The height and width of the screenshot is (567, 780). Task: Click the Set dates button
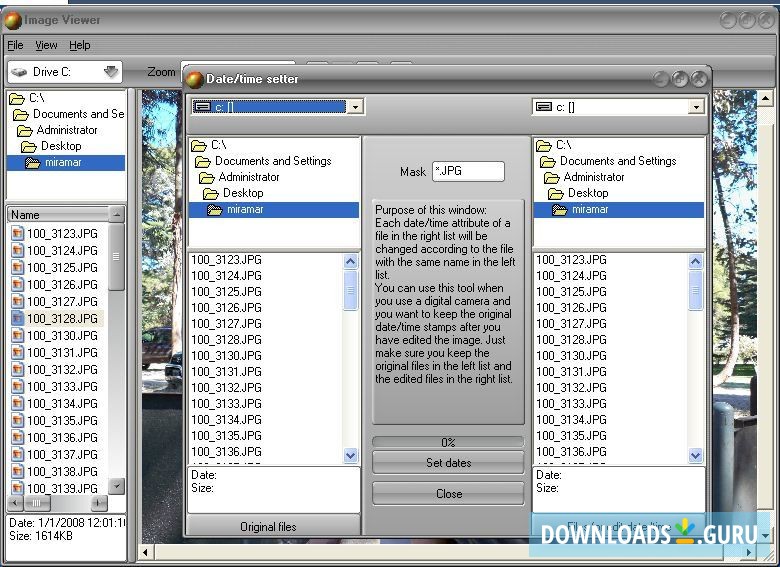click(x=448, y=463)
